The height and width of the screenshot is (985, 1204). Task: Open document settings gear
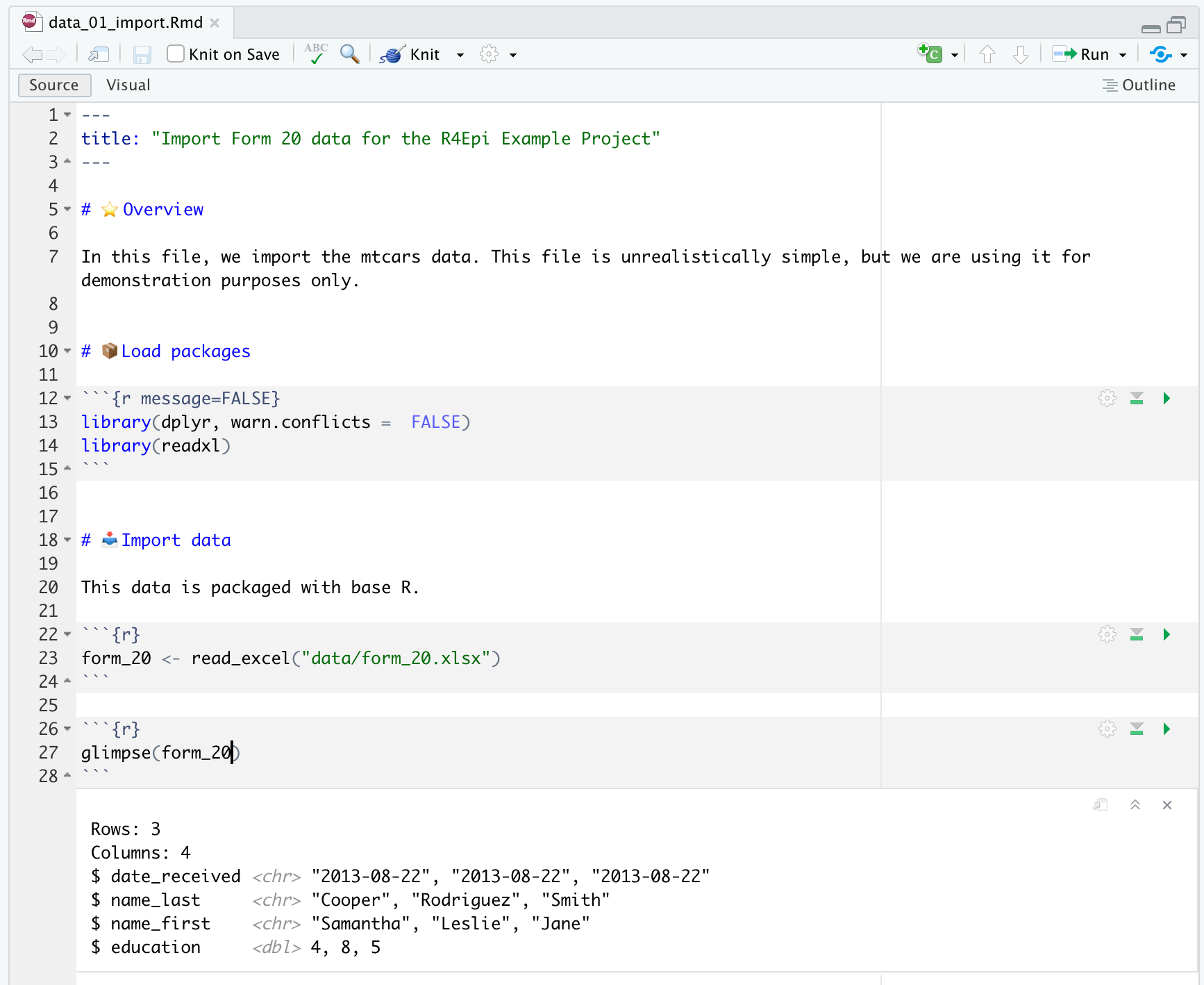pyautogui.click(x=490, y=54)
